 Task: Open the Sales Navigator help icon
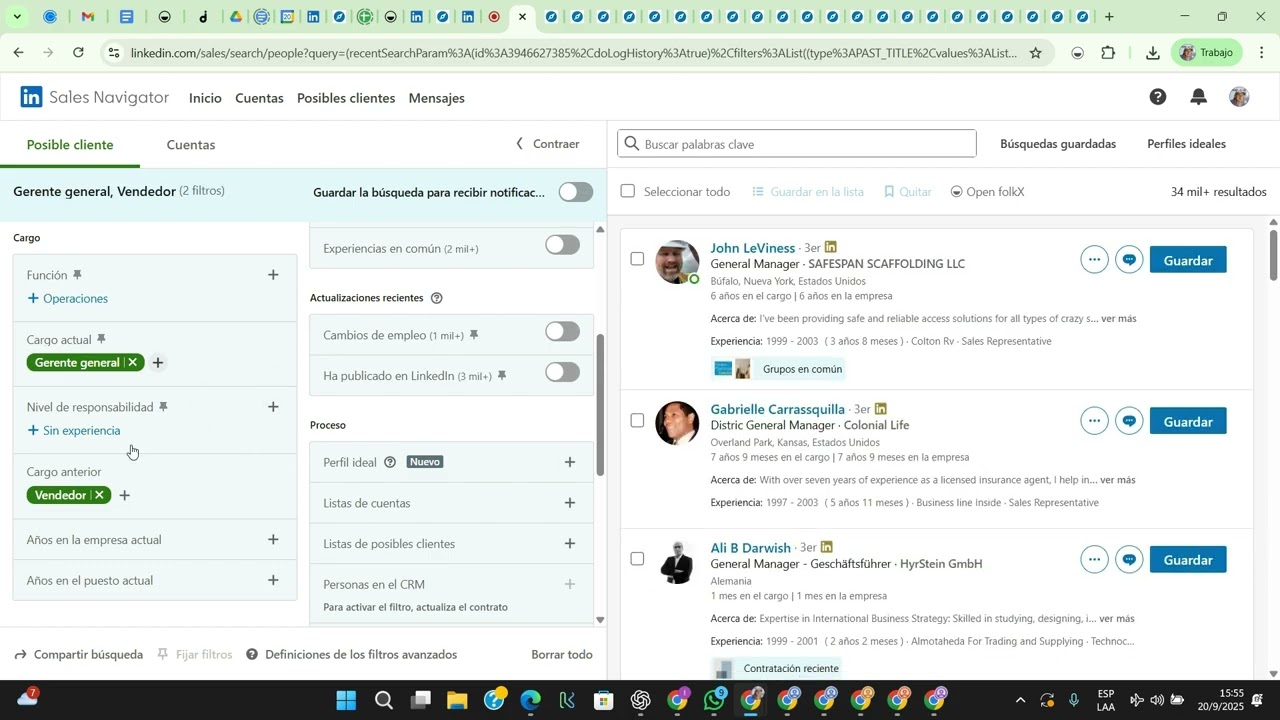1157,97
